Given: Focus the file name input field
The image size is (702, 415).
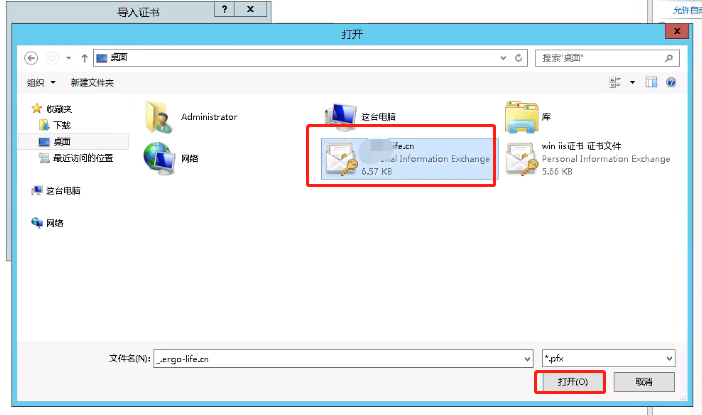Looking at the screenshot, I should tap(338, 359).
